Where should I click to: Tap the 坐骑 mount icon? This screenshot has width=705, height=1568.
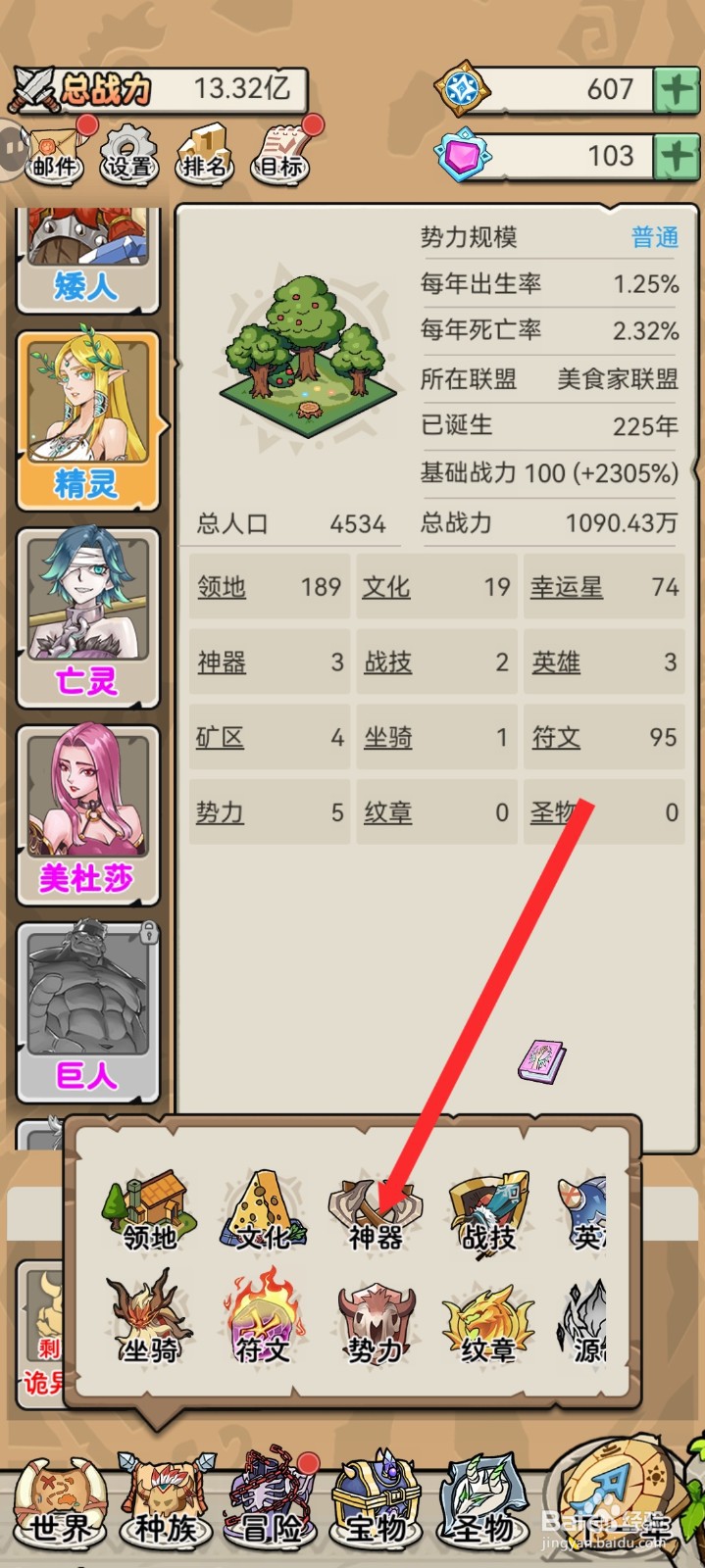coord(150,1319)
